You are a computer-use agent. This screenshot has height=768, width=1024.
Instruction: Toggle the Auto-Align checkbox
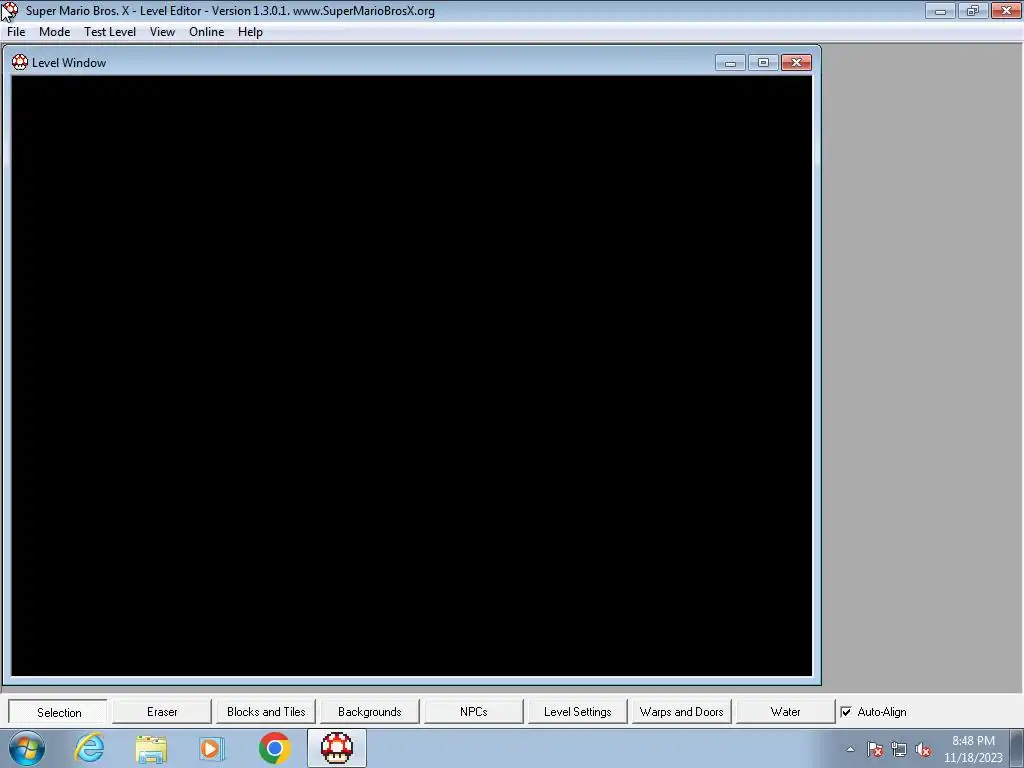846,712
